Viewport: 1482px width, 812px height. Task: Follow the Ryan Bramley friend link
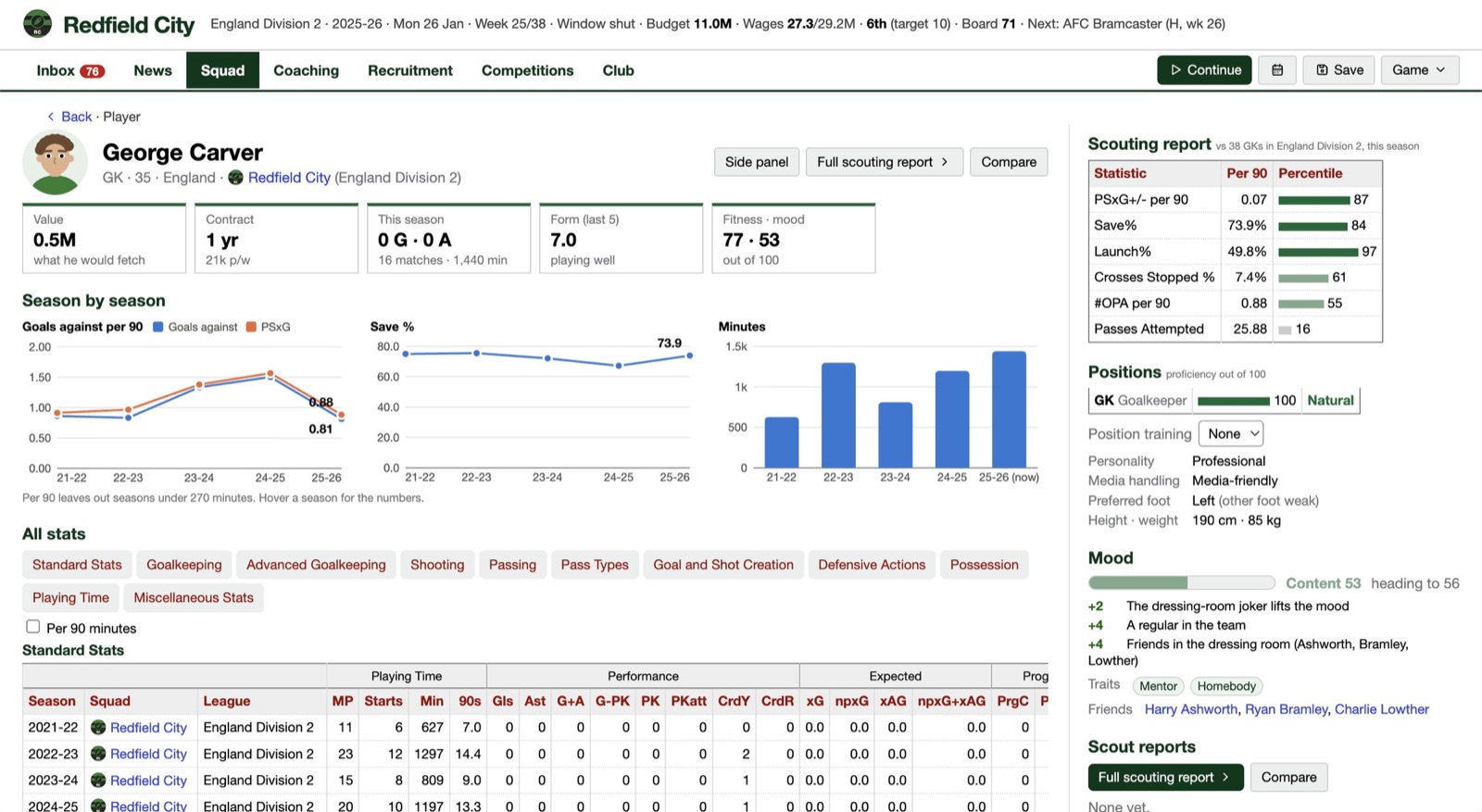pyautogui.click(x=1287, y=709)
